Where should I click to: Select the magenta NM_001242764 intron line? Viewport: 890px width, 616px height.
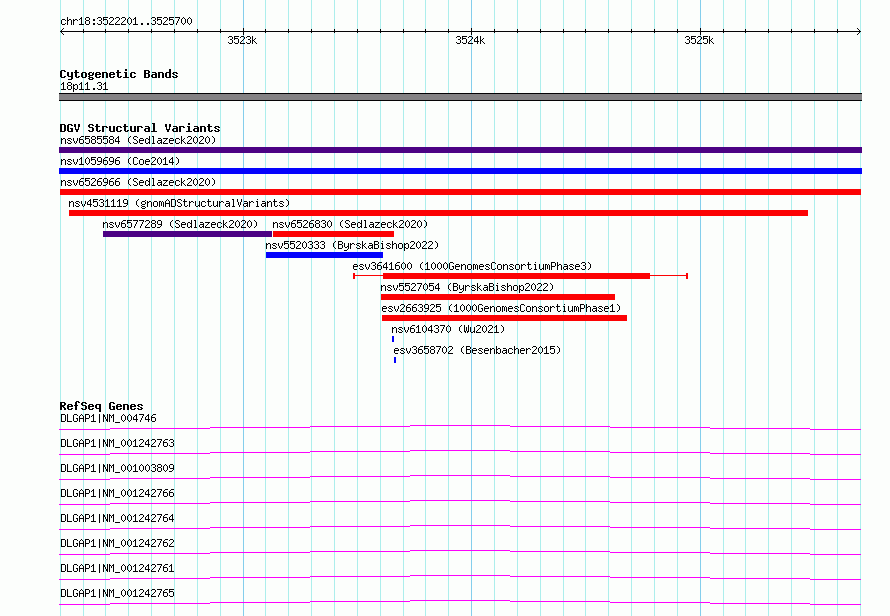click(460, 527)
